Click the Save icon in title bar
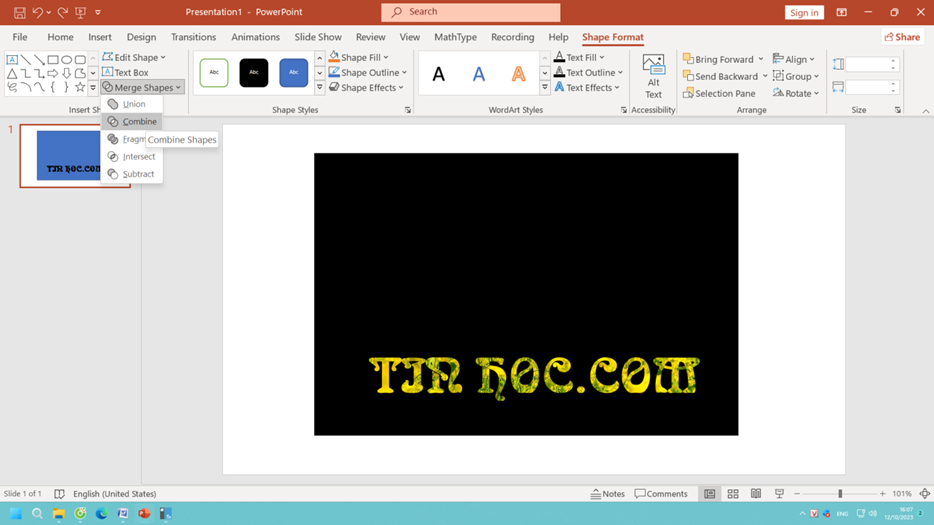This screenshot has height=525, width=934. [x=19, y=12]
